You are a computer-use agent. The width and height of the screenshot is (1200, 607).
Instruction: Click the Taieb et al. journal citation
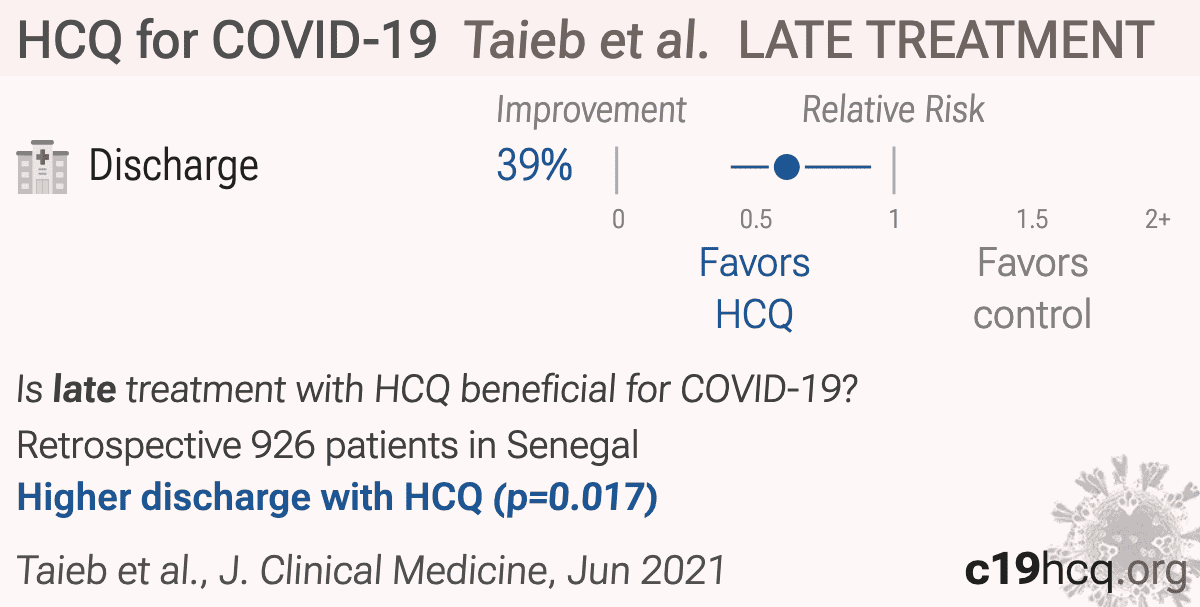(x=371, y=570)
